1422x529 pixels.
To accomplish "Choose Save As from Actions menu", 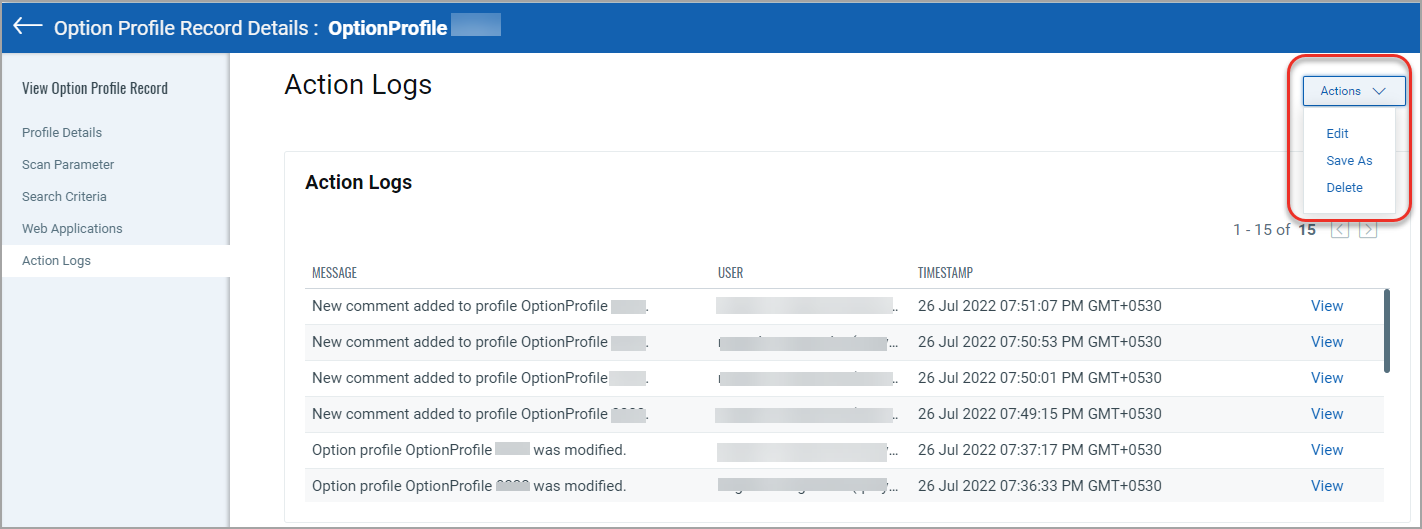I will click(1348, 161).
